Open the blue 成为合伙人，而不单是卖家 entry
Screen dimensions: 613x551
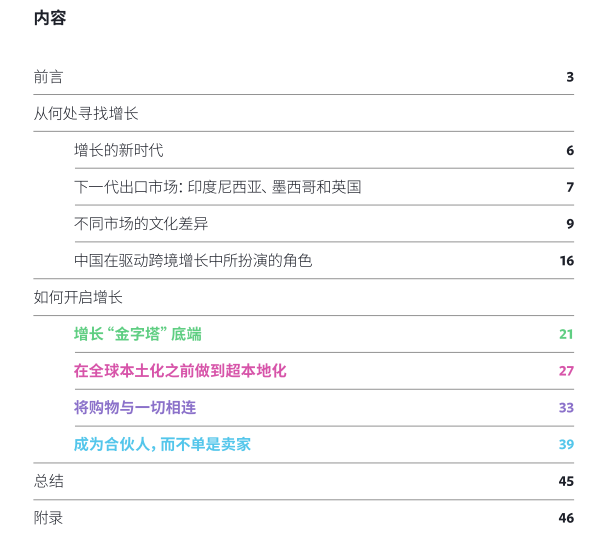pos(162,444)
